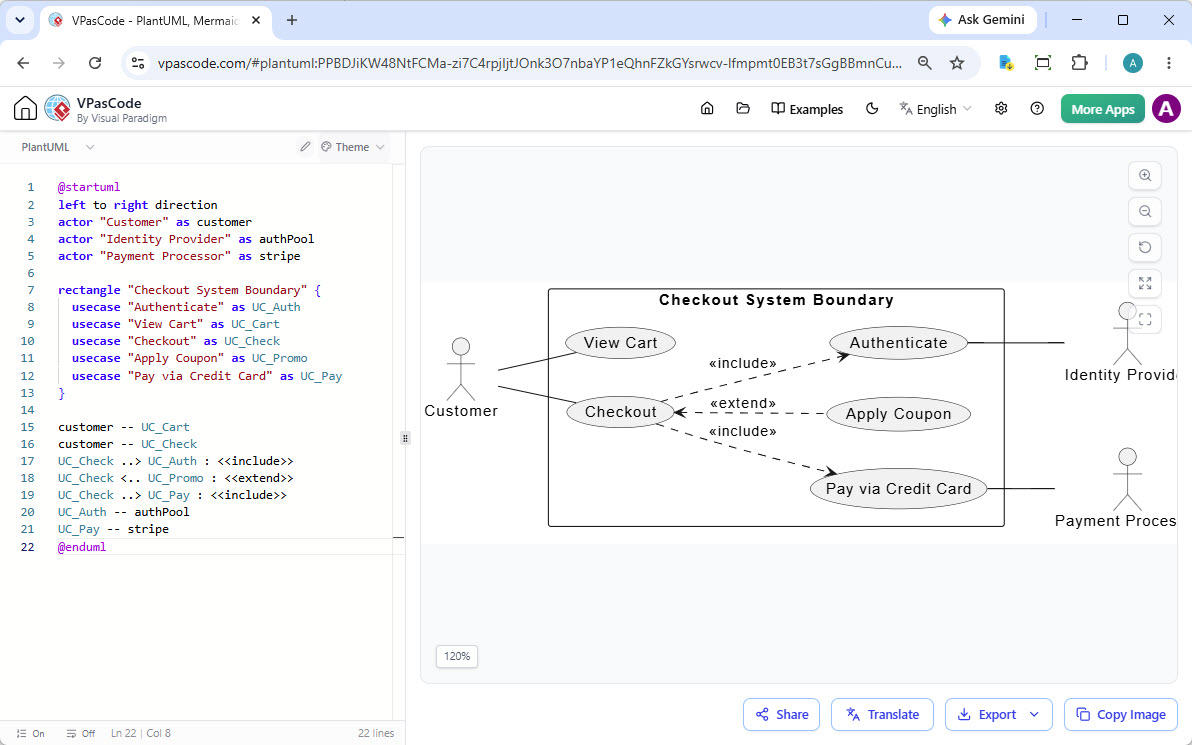The width and height of the screenshot is (1192, 745).
Task: Click the pencil edit icon
Action: coord(305,147)
